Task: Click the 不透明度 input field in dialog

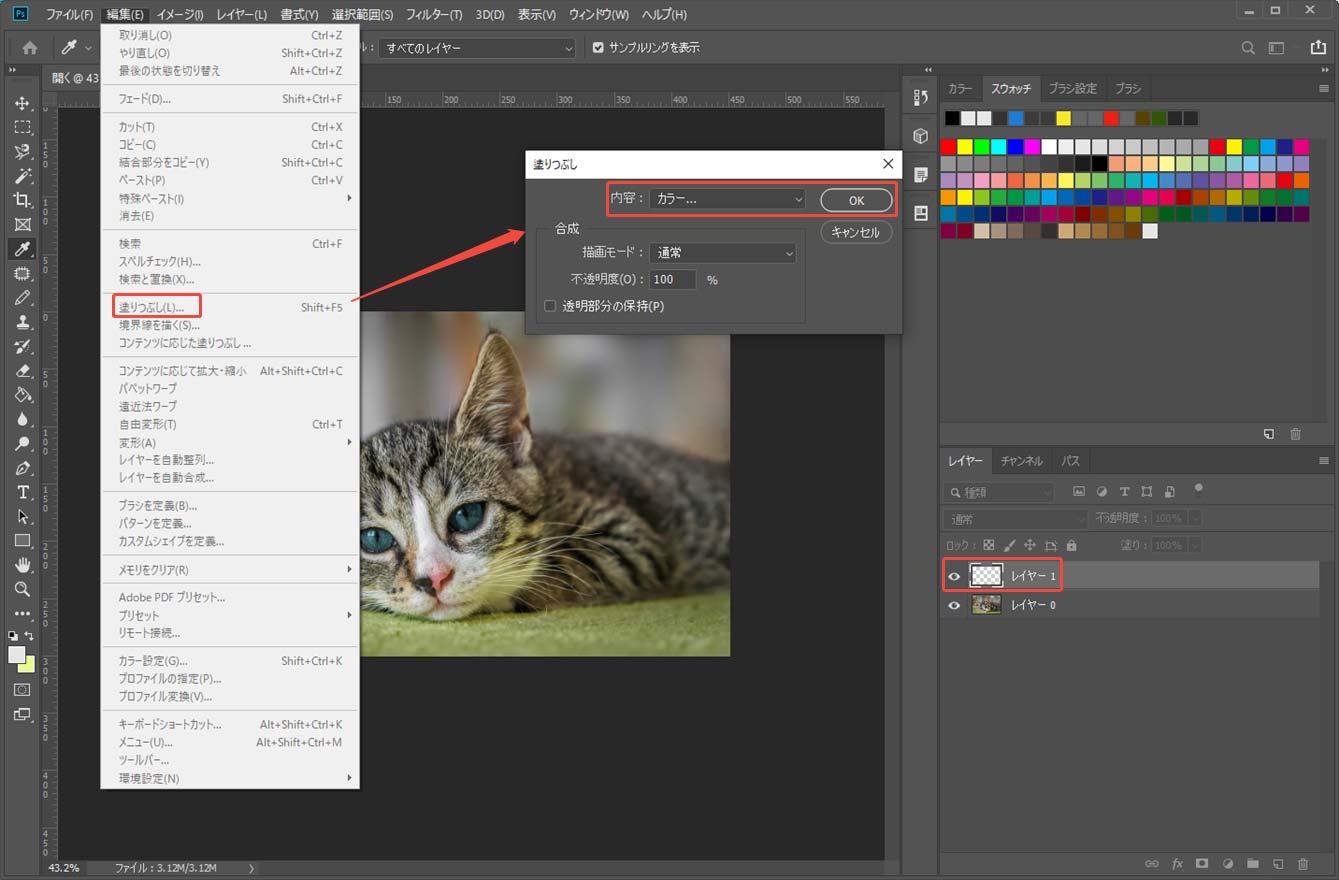Action: point(672,280)
